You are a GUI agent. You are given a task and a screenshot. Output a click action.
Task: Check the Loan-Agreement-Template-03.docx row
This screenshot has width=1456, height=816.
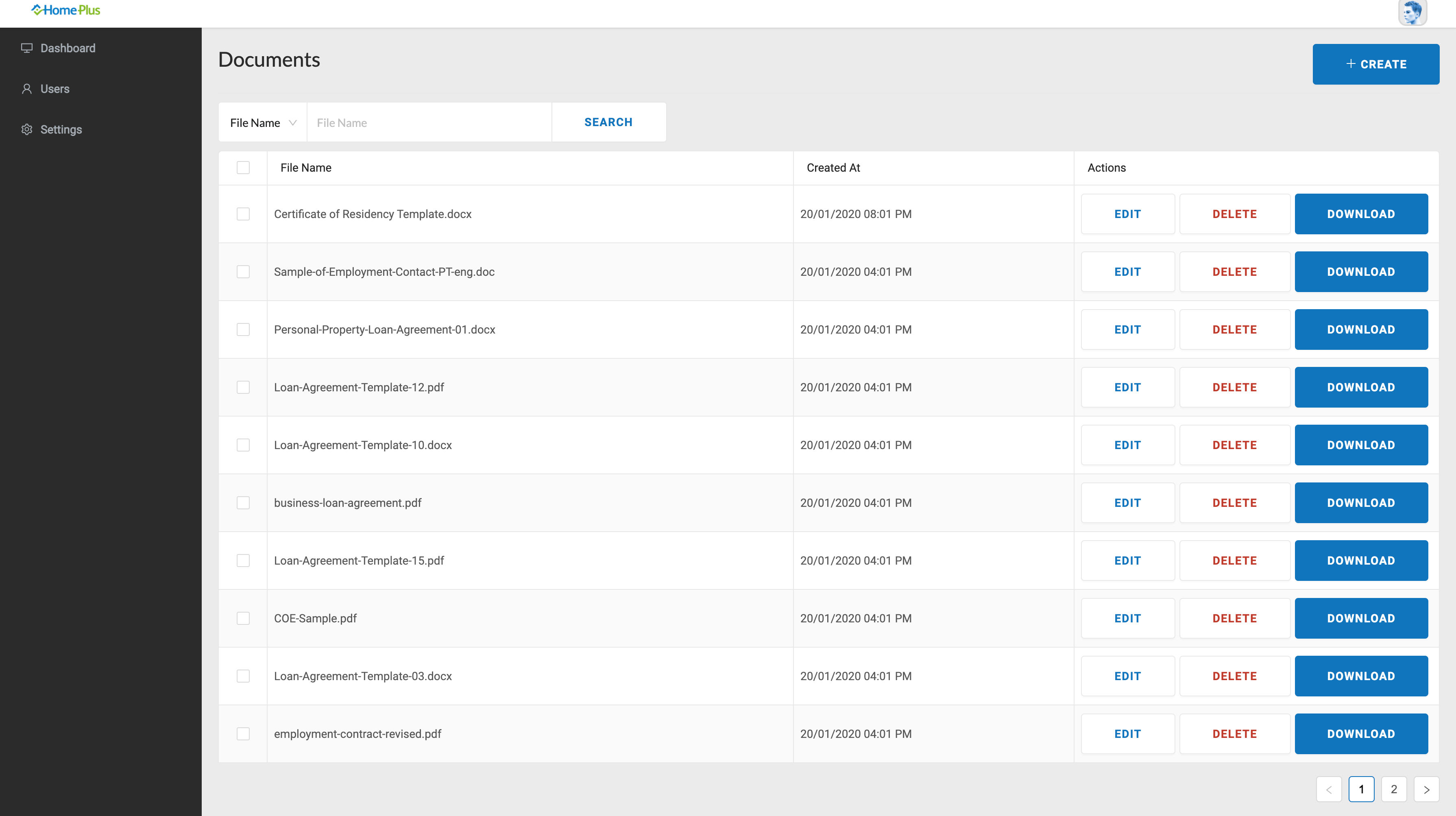click(243, 676)
